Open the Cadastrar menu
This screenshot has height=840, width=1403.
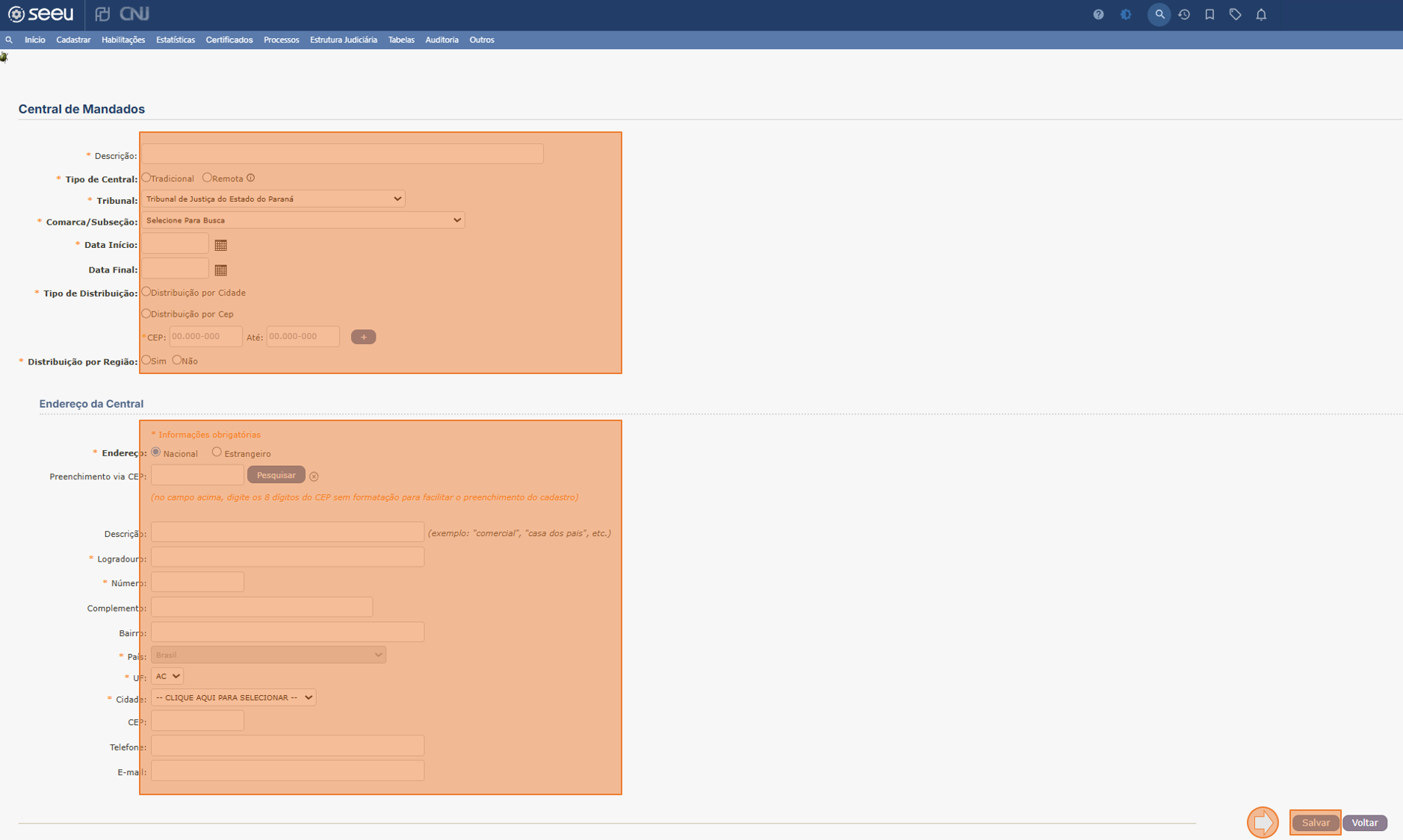73,40
